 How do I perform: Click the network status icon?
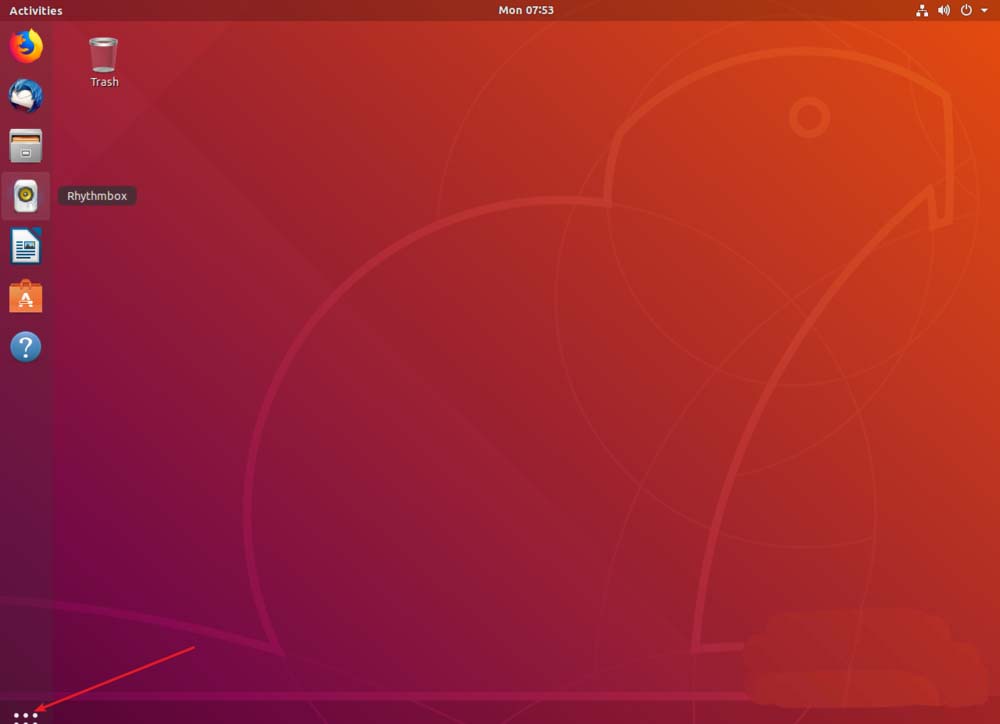pos(922,10)
